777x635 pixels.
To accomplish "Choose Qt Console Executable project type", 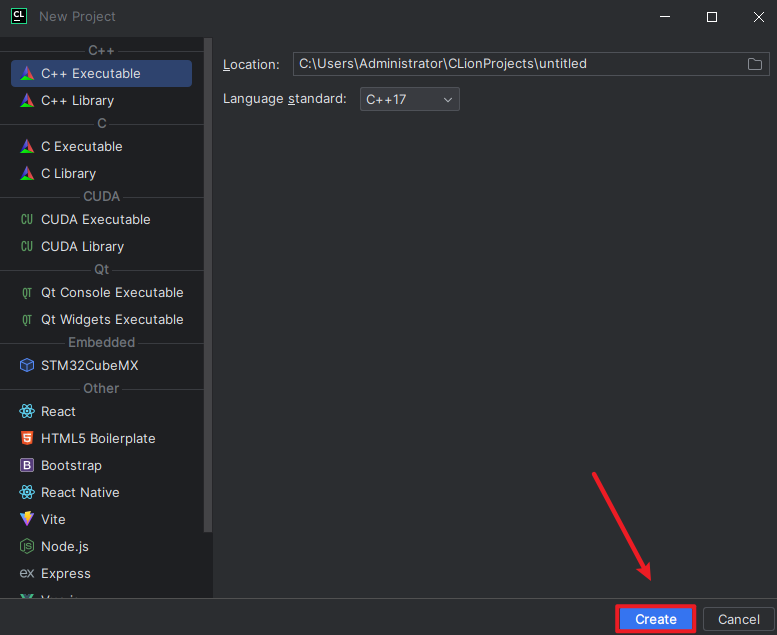I will tap(112, 293).
